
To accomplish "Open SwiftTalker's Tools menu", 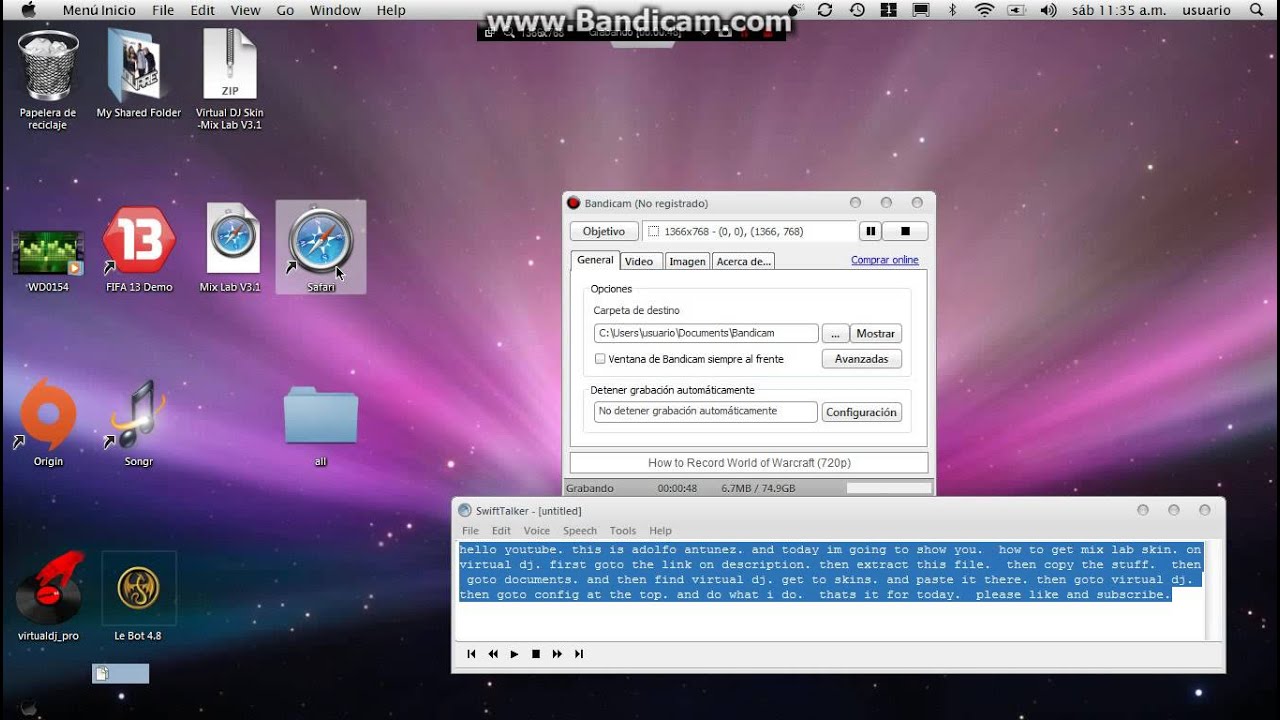I will click(623, 531).
